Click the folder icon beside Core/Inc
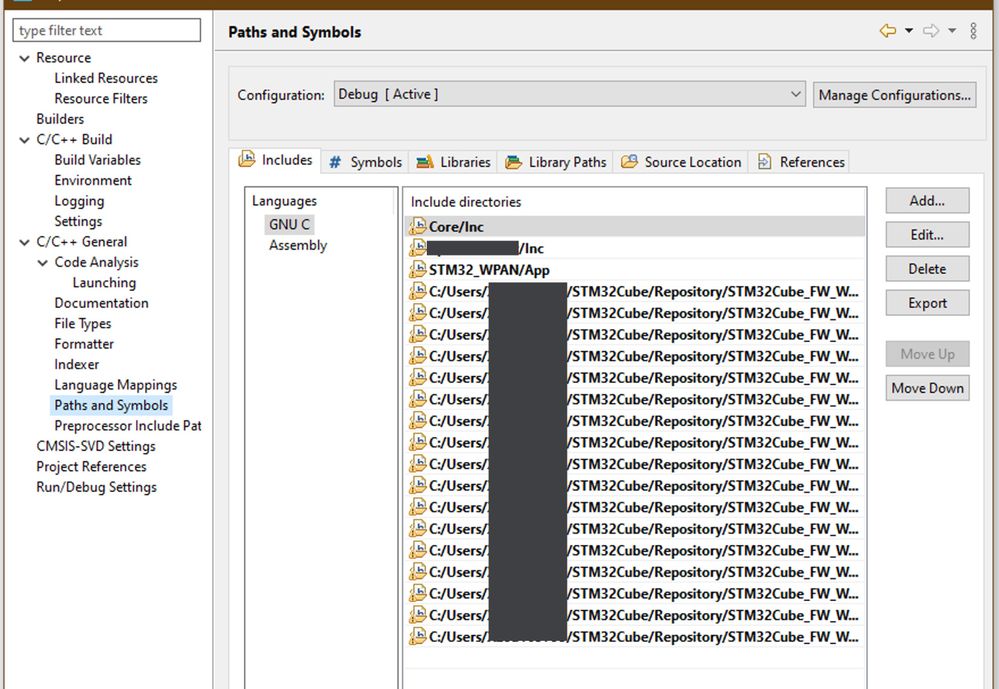 (417, 226)
